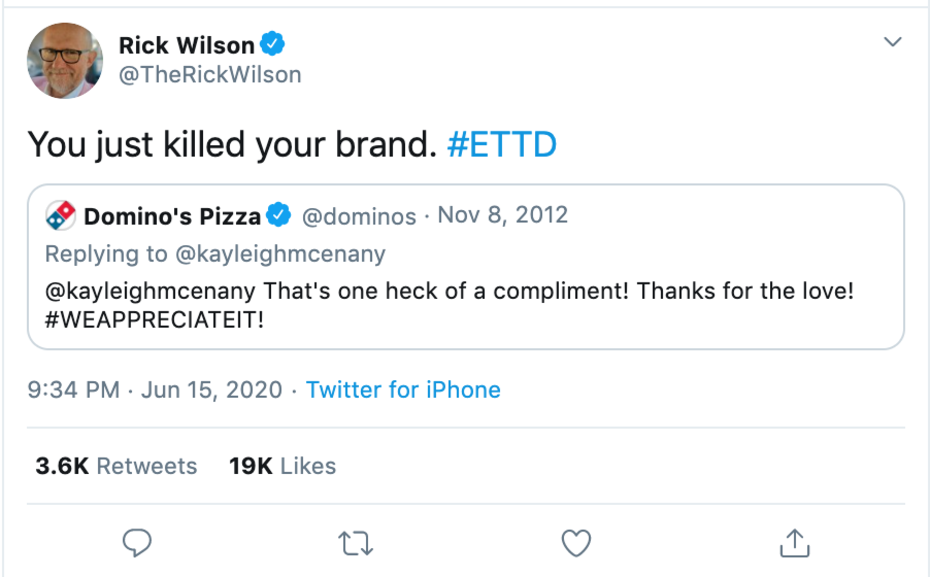View the 19K Likes list
Viewport: 930px width, 577px height.
282,466
